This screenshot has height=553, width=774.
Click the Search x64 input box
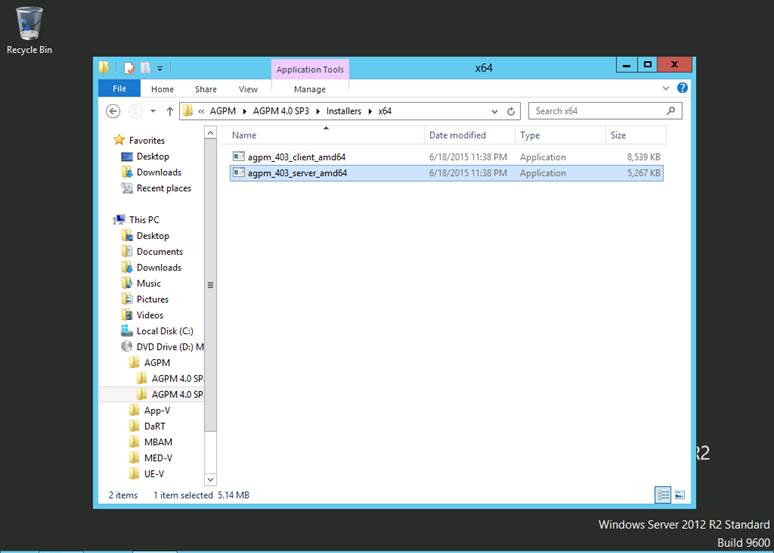tap(598, 111)
